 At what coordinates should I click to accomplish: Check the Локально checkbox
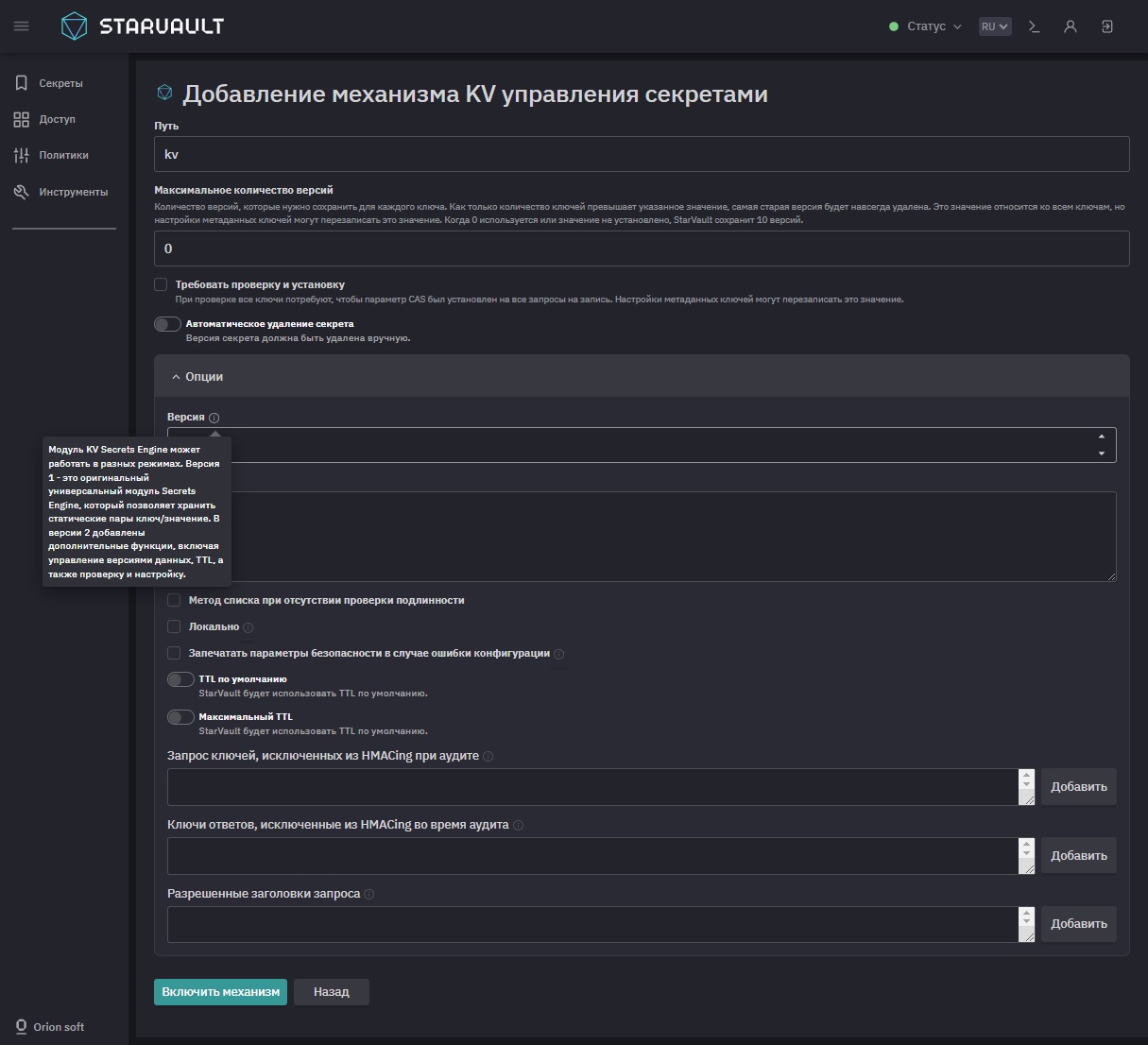click(174, 626)
